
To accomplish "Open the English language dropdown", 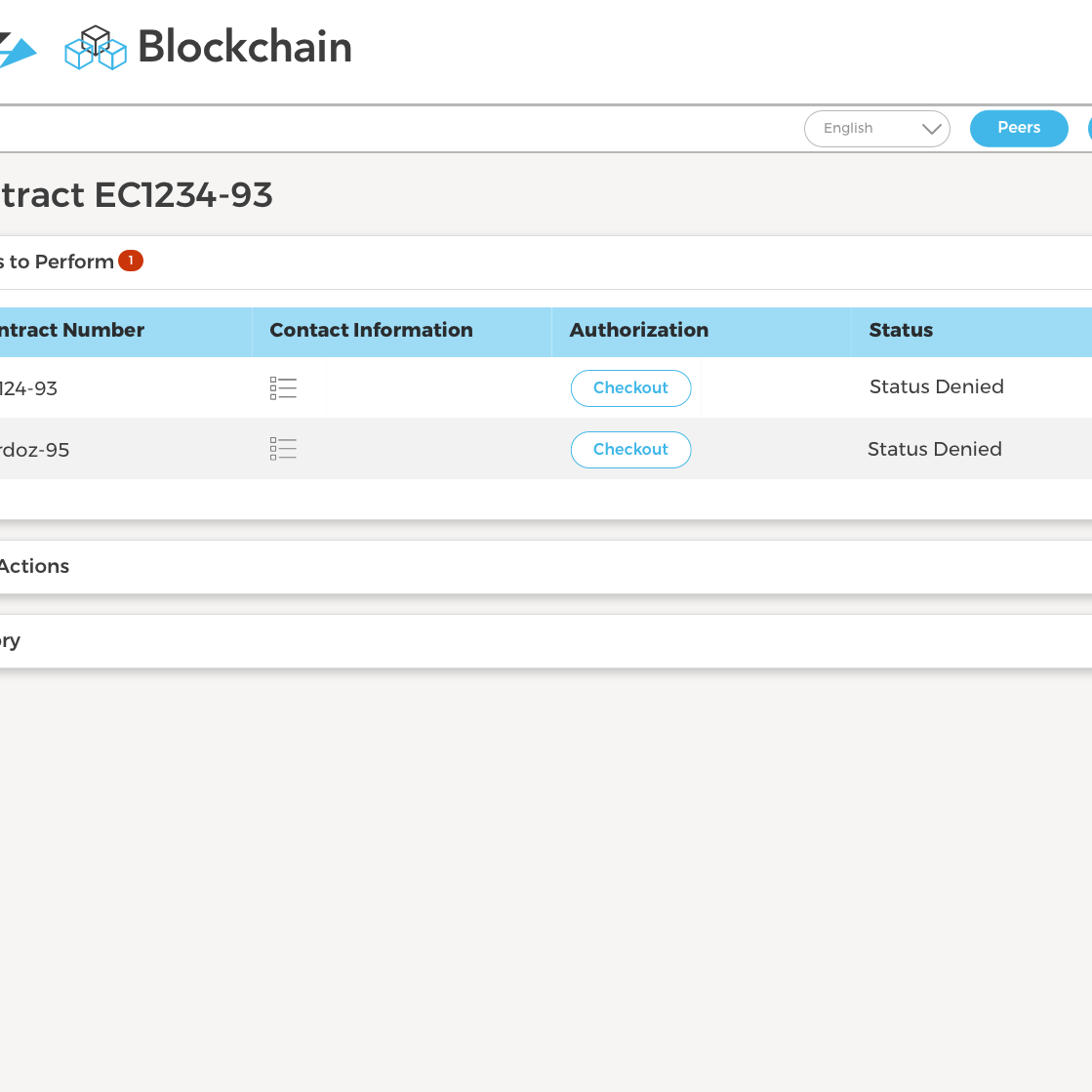I will 876,129.
